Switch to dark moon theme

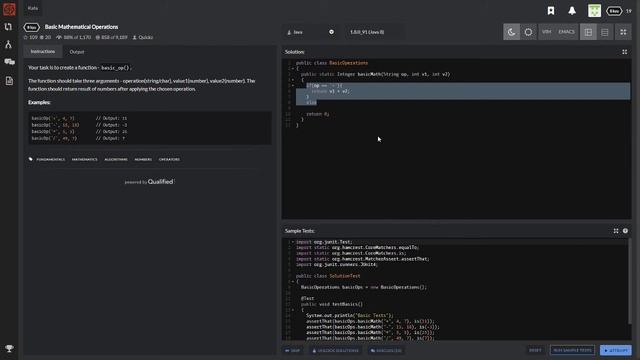(x=511, y=32)
